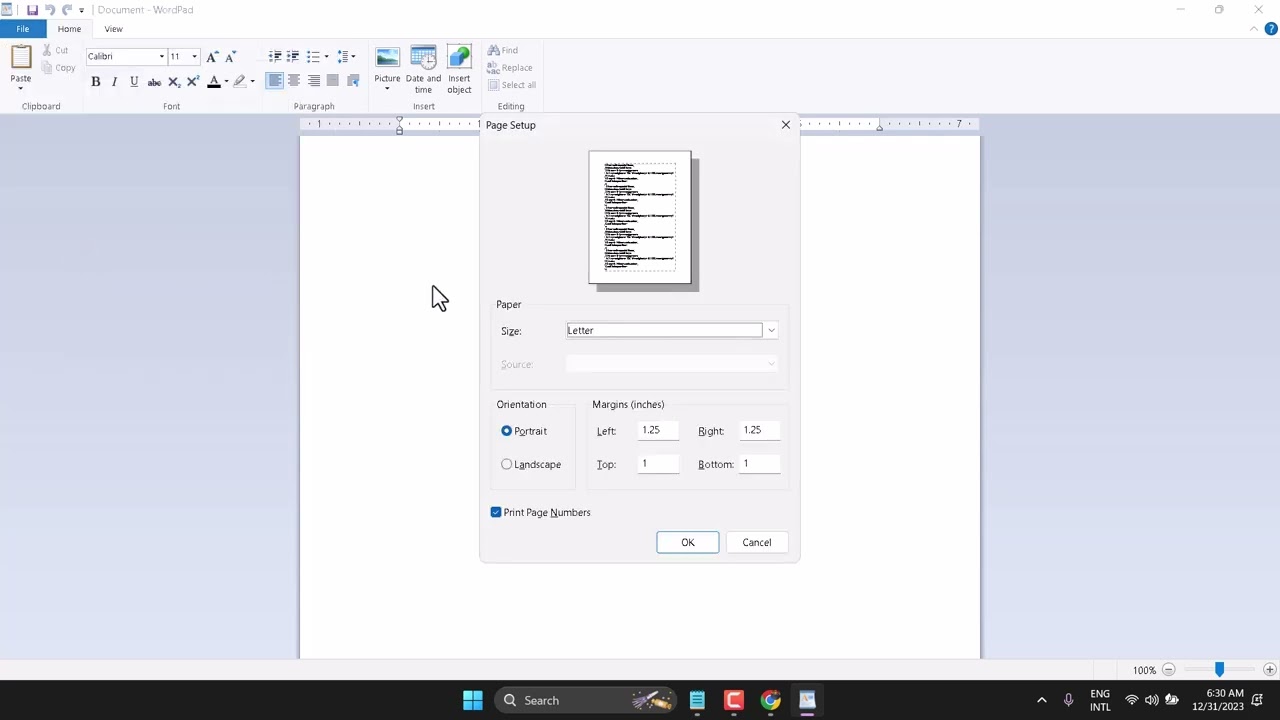Switch to the Home ribbon tab
The image size is (1280, 720).
coord(69,29)
